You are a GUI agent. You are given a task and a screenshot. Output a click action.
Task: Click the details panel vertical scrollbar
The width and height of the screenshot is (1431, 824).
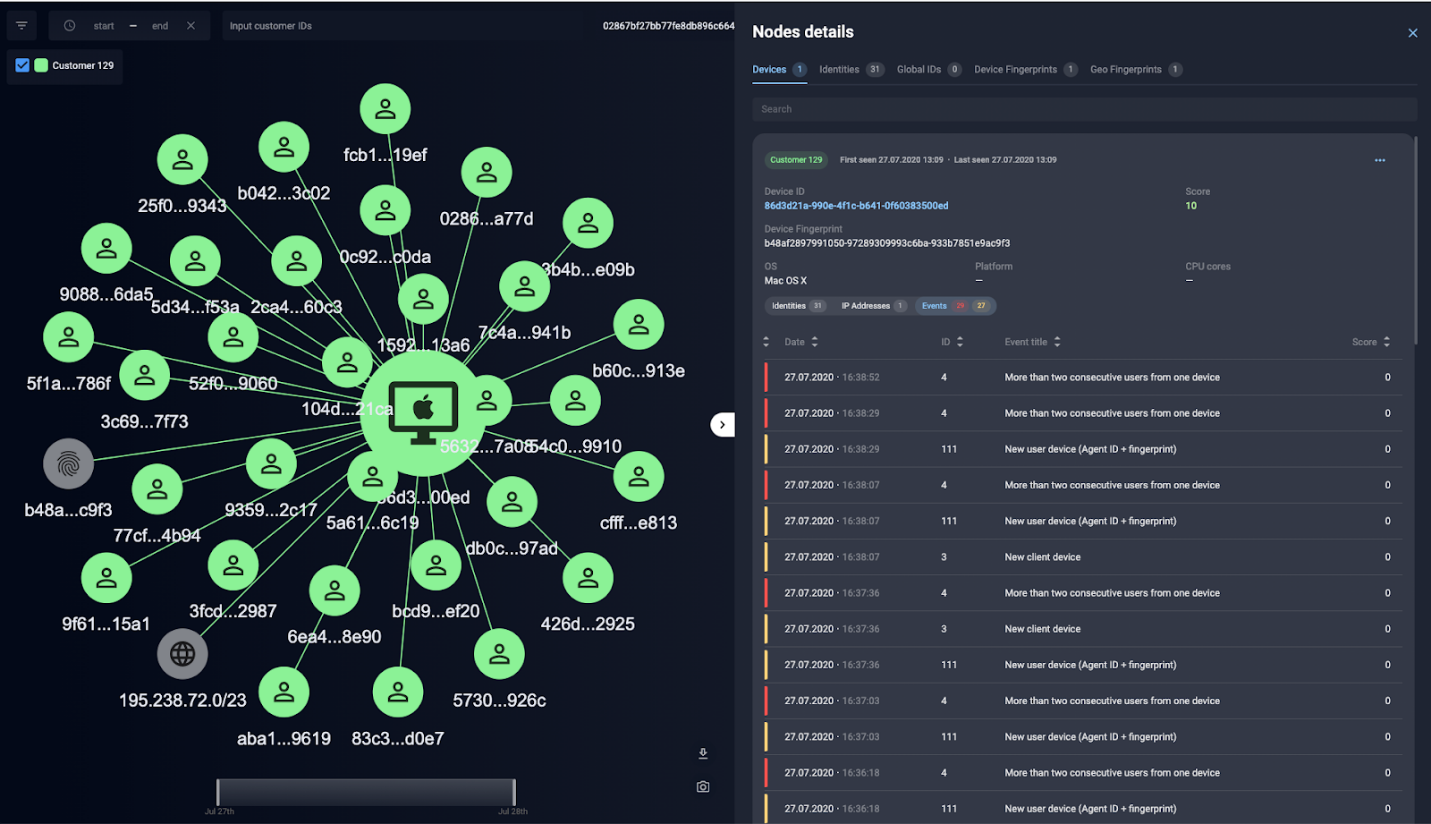[x=1417, y=241]
